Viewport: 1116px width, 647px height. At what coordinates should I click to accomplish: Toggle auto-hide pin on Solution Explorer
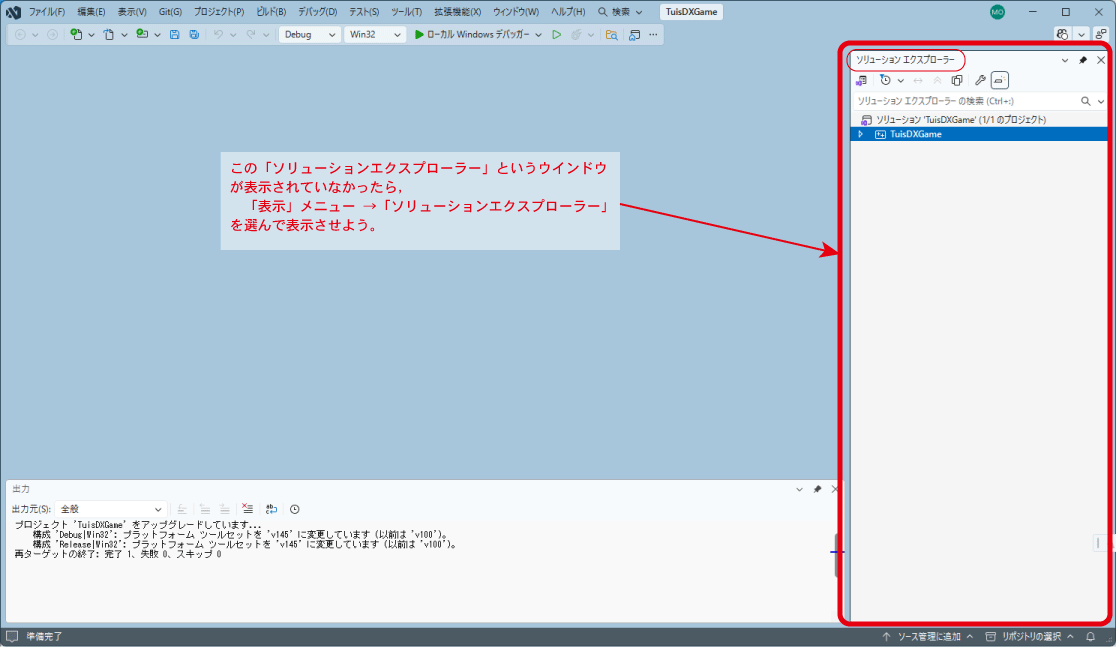(1082, 60)
